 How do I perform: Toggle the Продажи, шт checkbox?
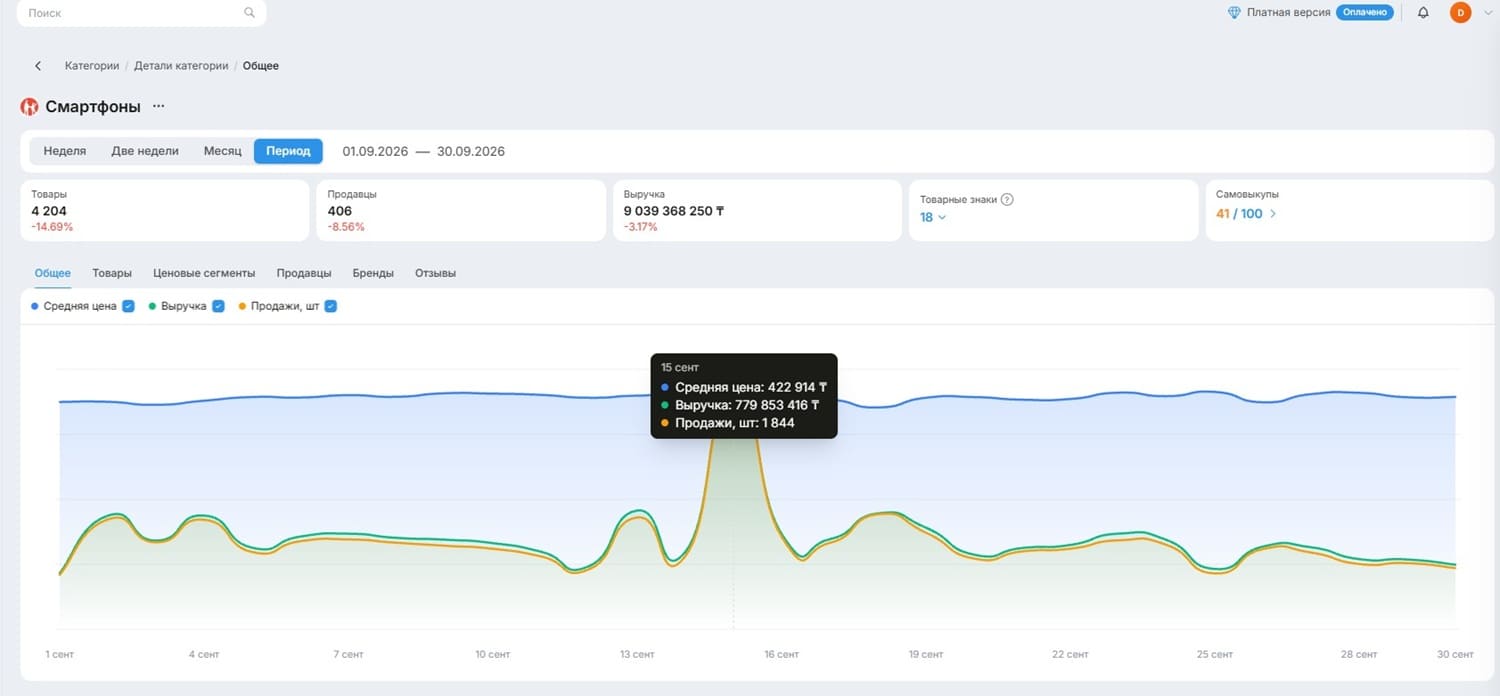331,306
